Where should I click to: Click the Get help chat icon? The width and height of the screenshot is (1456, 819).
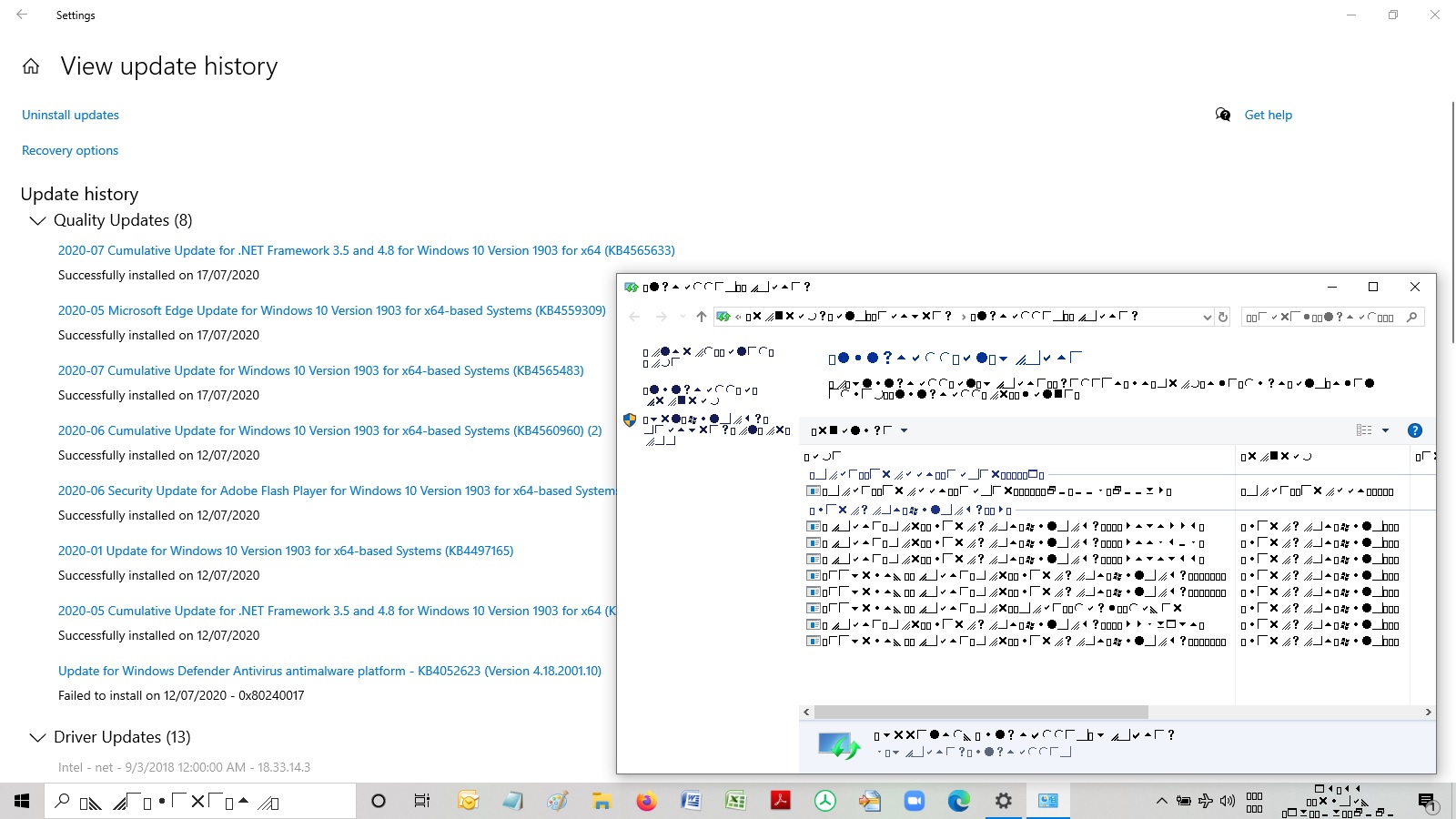[x=1223, y=115]
